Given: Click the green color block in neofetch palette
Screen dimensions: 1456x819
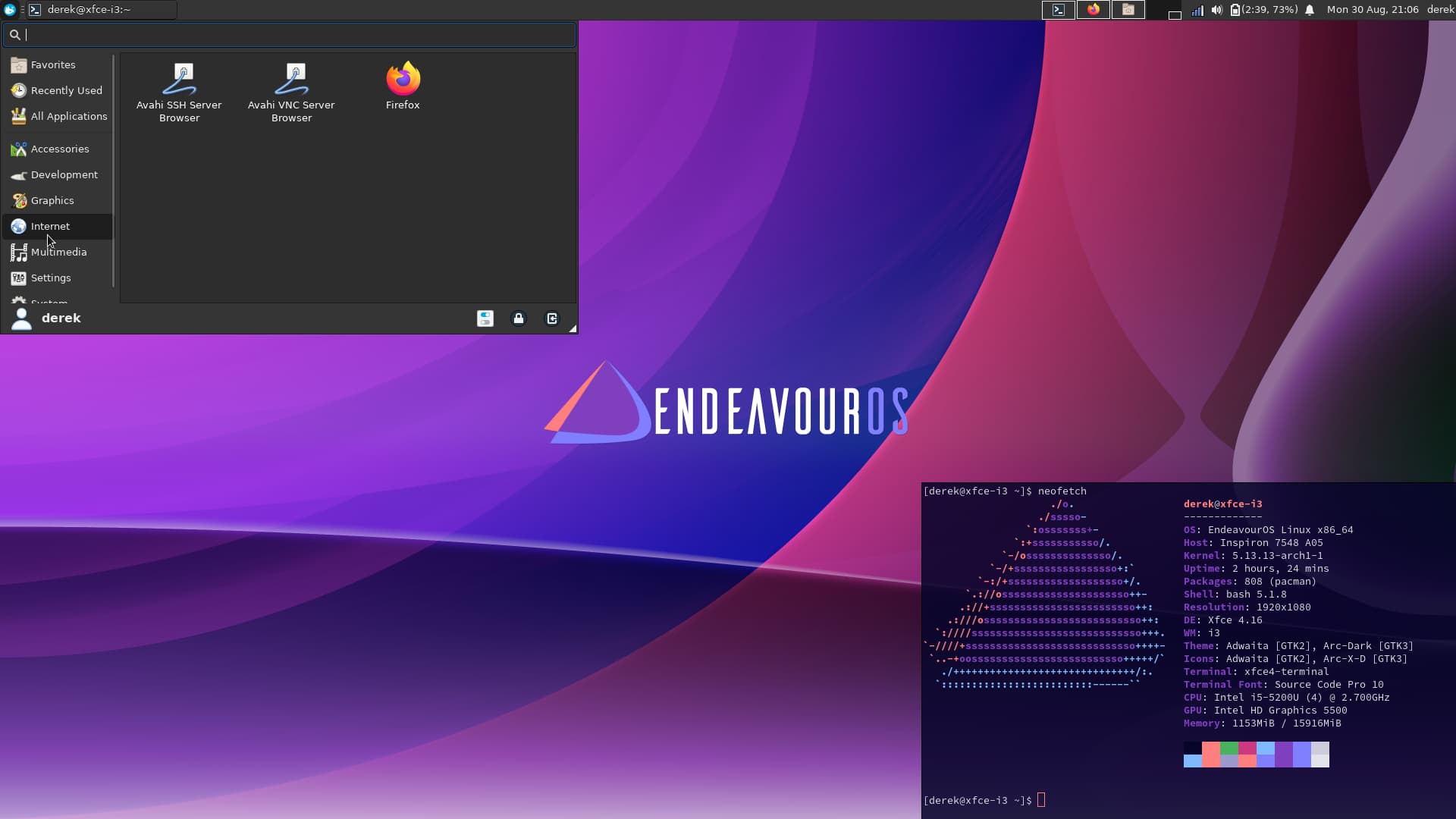Looking at the screenshot, I should pos(1229,748).
